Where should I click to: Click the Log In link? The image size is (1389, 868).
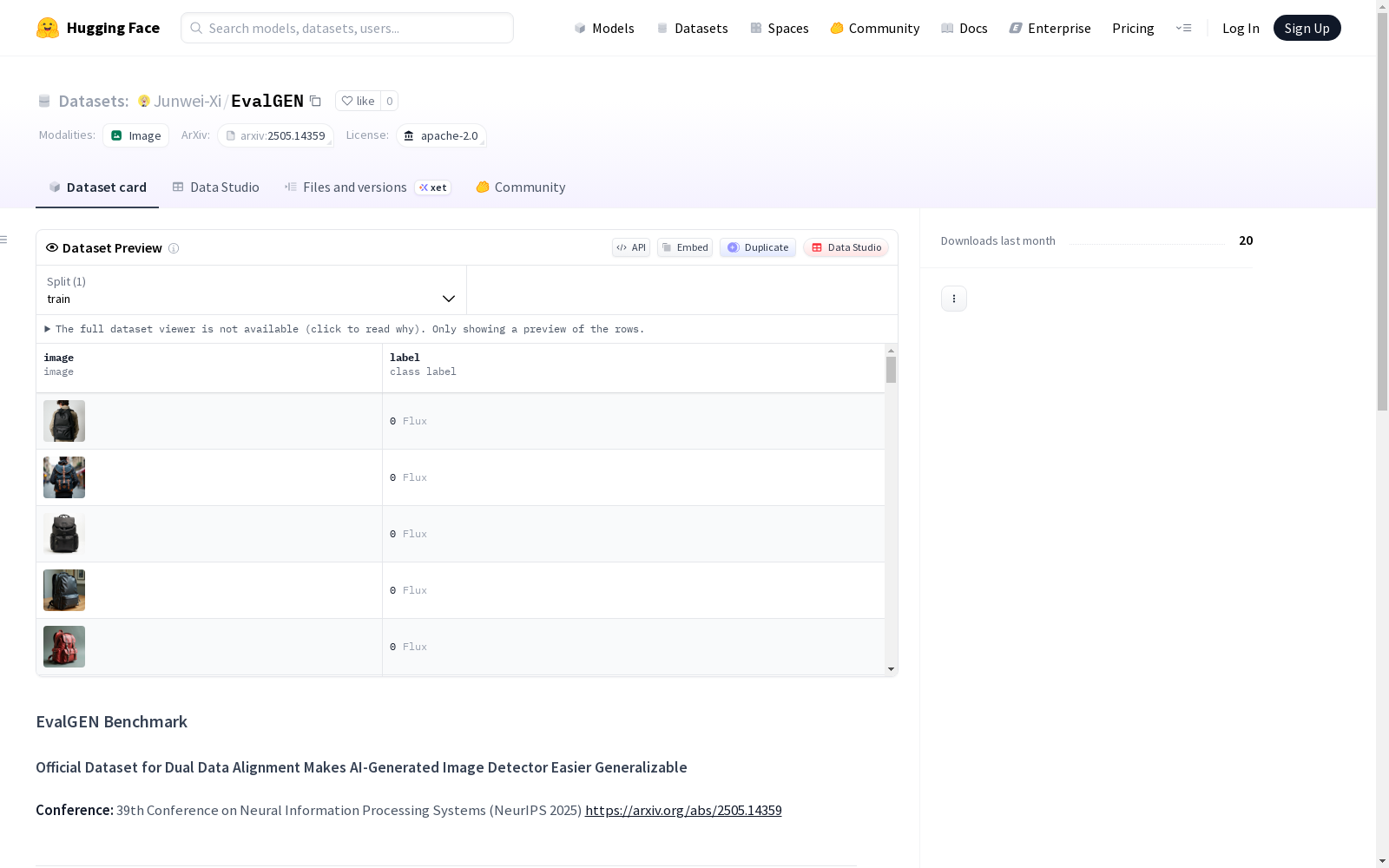click(x=1241, y=28)
